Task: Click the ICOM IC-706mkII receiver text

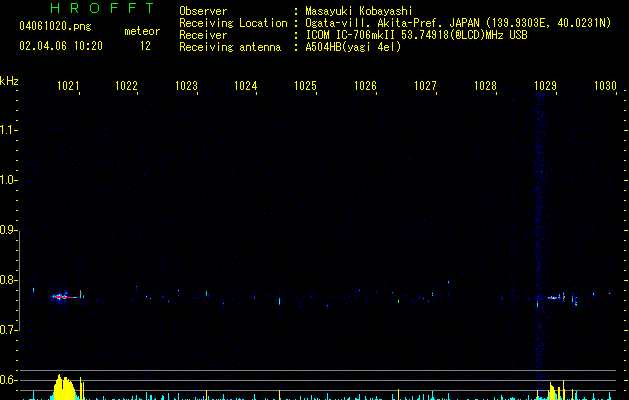Action: 416,35
